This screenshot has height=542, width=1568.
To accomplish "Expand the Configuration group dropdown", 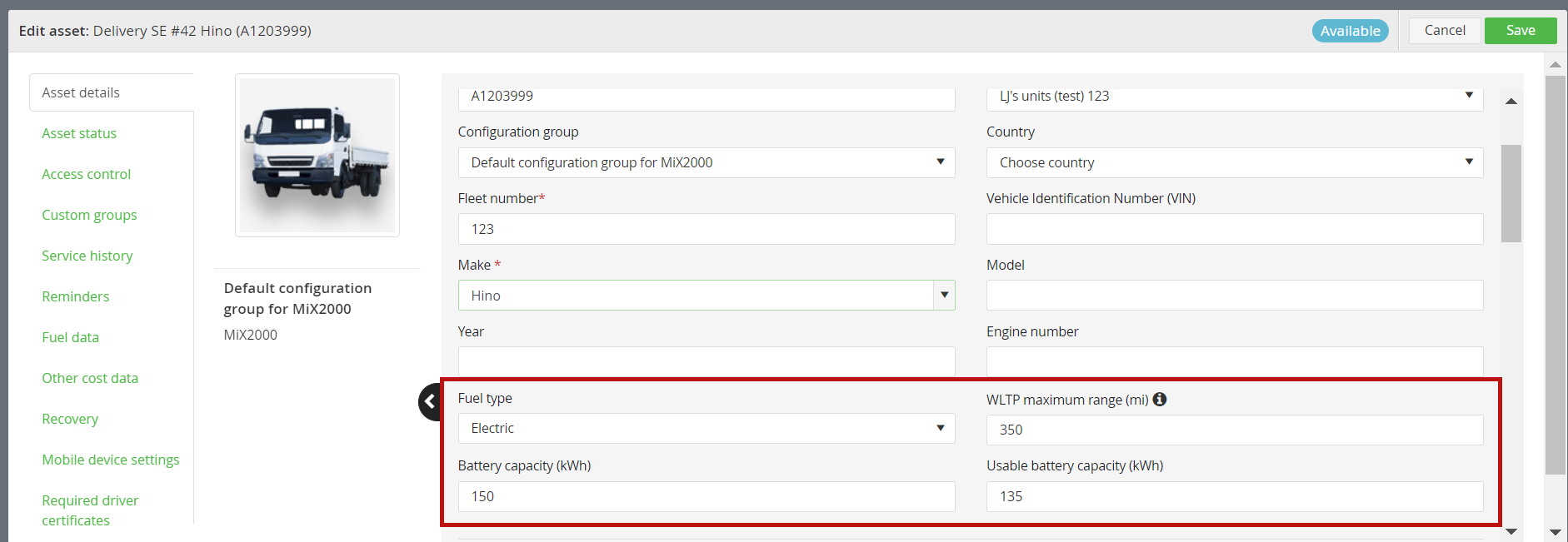I will click(x=707, y=162).
